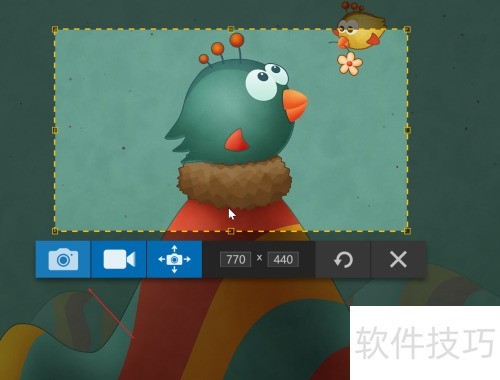
Task: Click the bottom-right corner selection handle
Action: pos(407,231)
